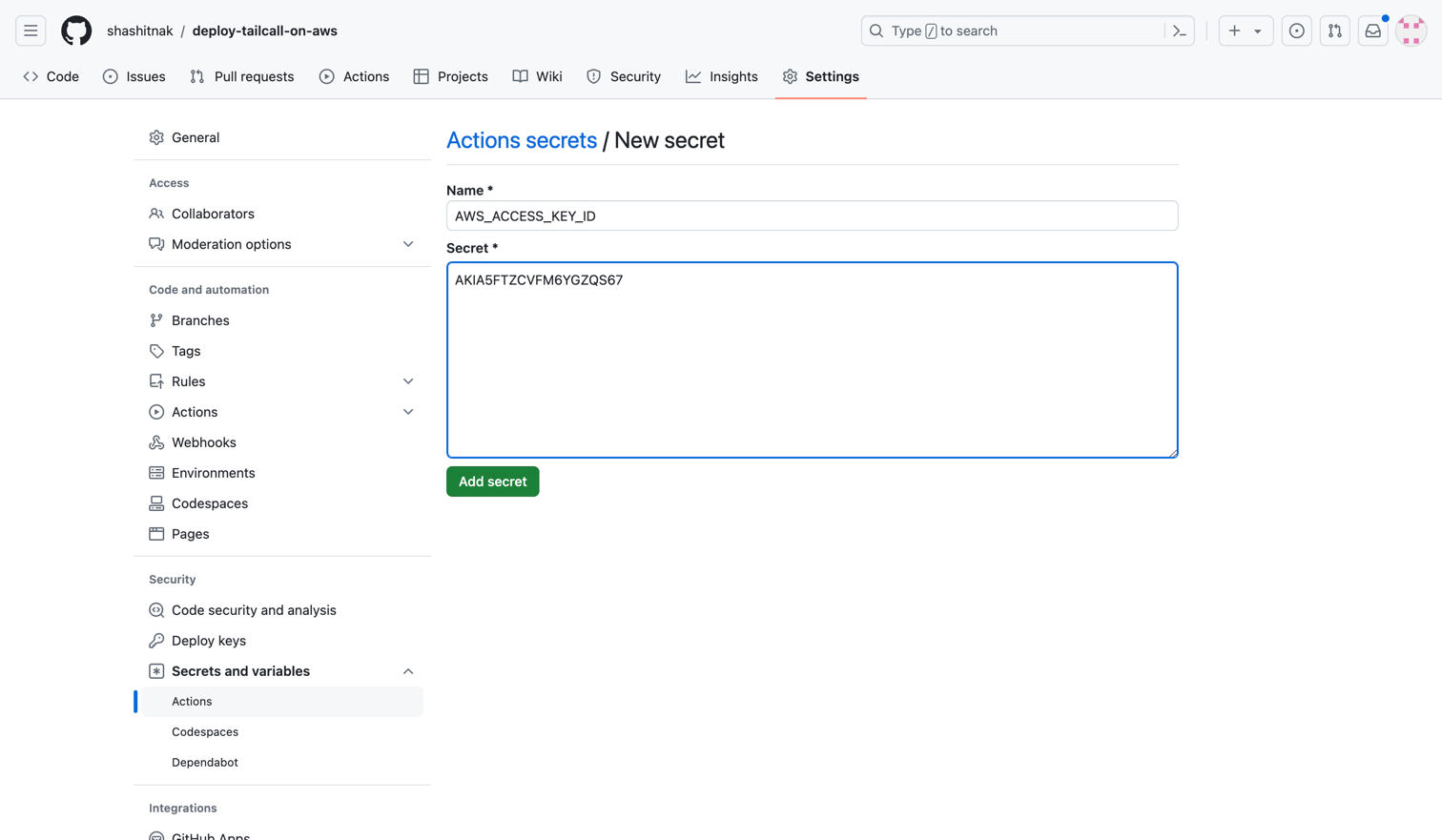Go back to Actions secrets link

tap(521, 140)
